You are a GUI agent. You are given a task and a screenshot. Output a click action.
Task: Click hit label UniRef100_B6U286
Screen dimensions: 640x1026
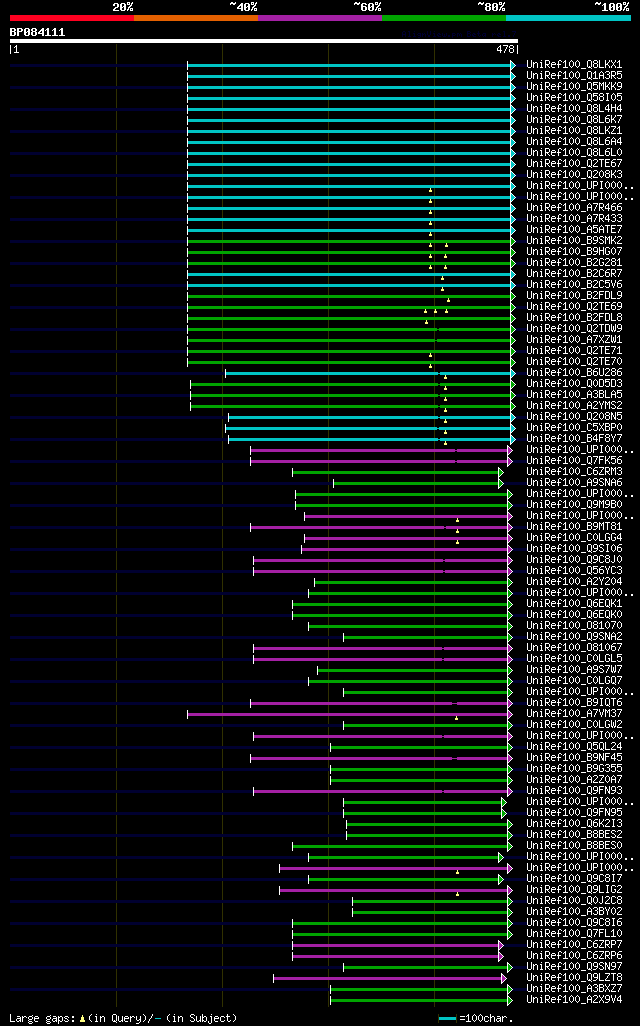coord(574,372)
